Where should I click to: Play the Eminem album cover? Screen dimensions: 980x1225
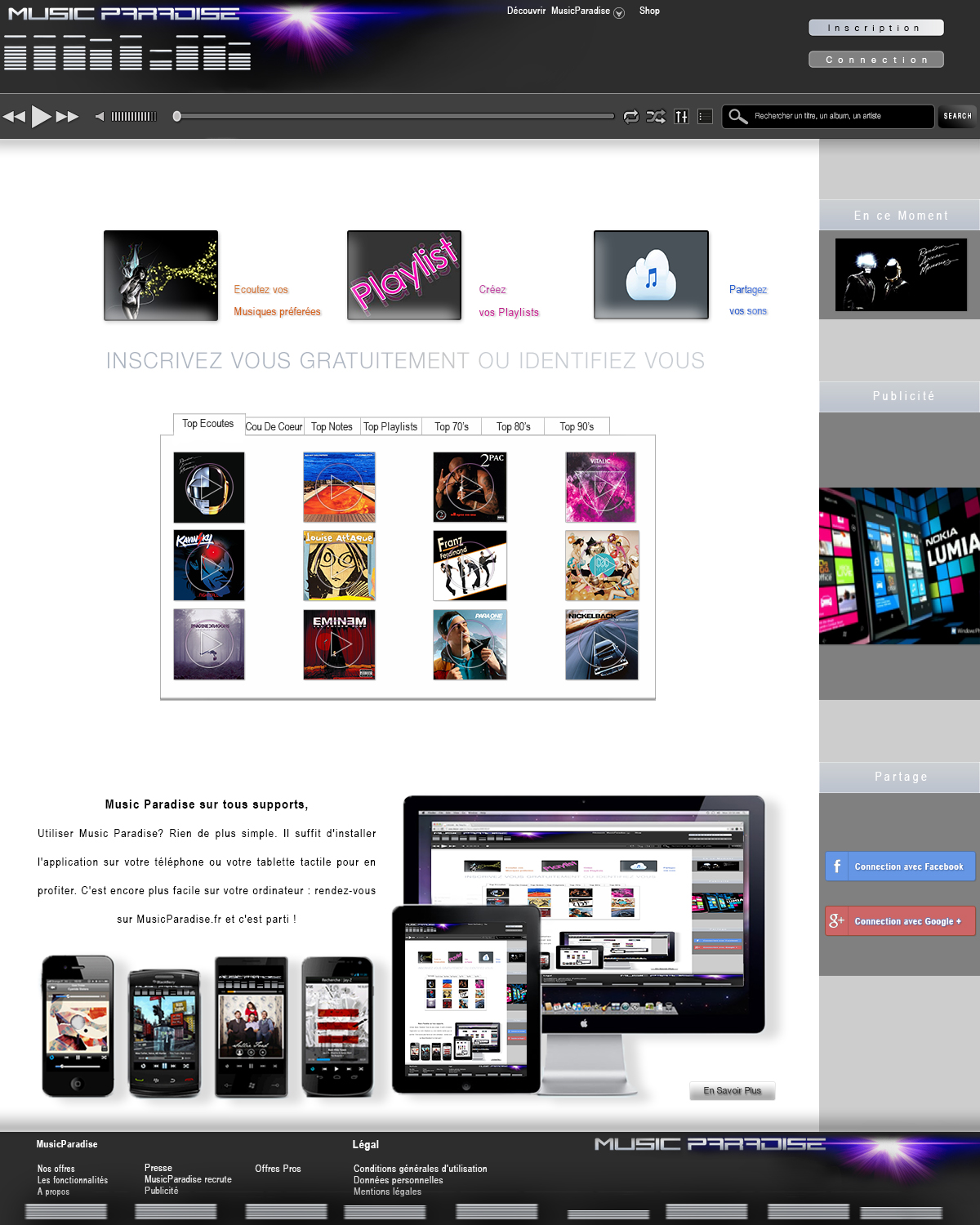(x=339, y=644)
